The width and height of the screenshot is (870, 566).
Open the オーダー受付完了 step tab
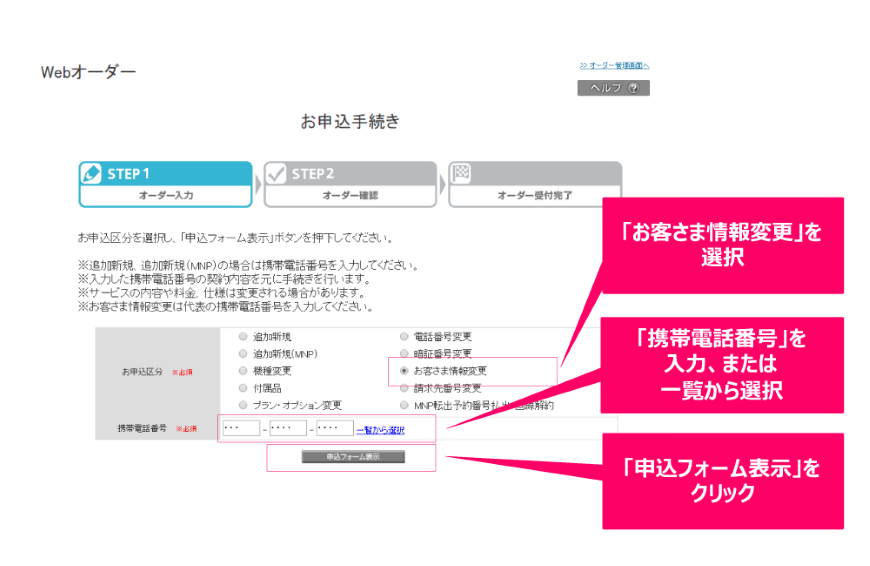[x=535, y=185]
